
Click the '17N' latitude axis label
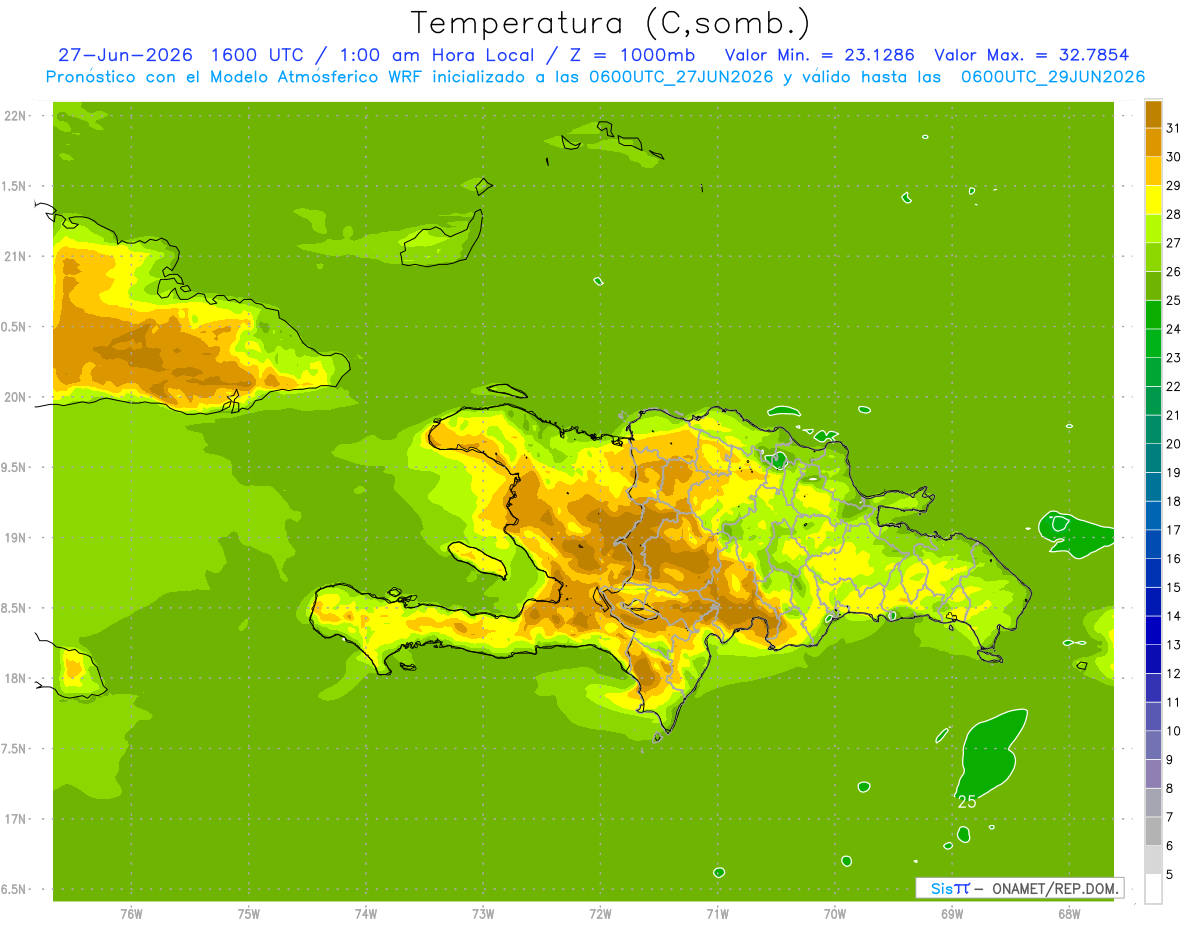click(17, 819)
